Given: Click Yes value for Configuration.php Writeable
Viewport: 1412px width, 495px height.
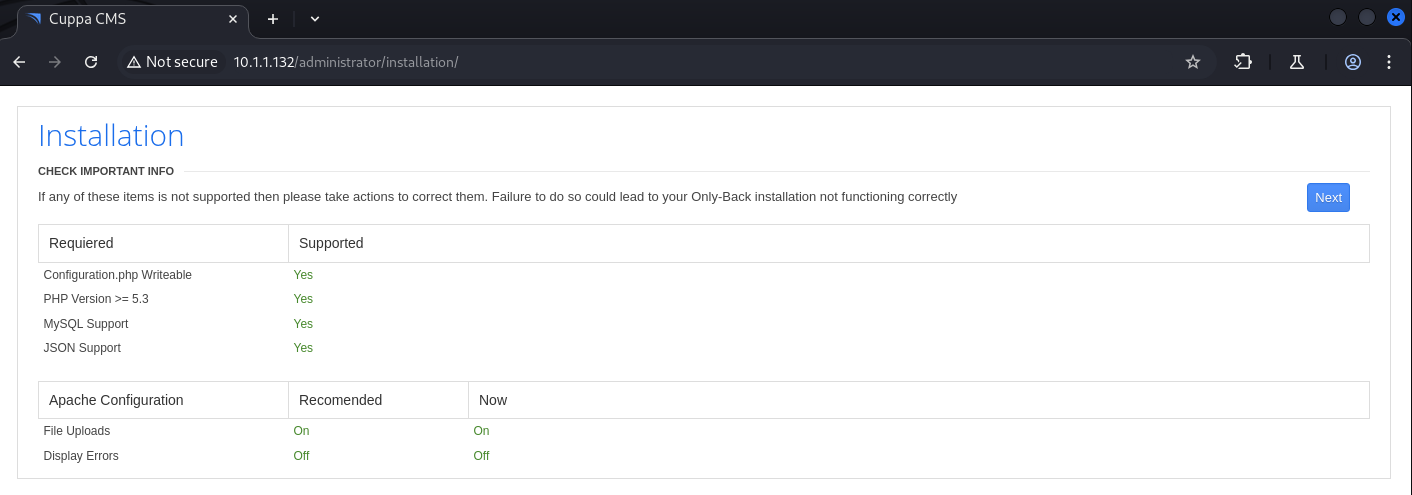Looking at the screenshot, I should pyautogui.click(x=303, y=275).
